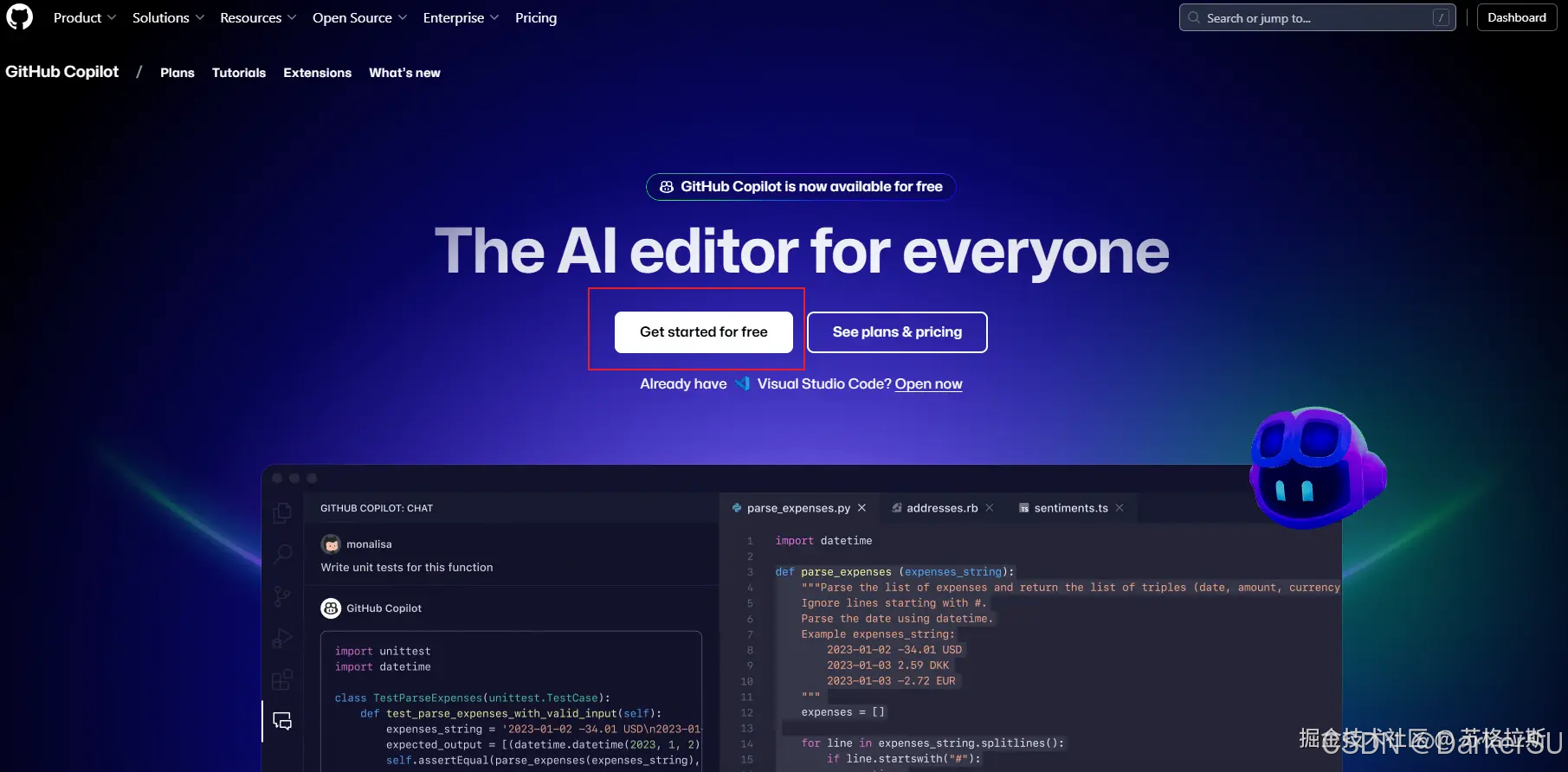Close the sentiments.ts tab
1568x772 pixels.
(1120, 508)
